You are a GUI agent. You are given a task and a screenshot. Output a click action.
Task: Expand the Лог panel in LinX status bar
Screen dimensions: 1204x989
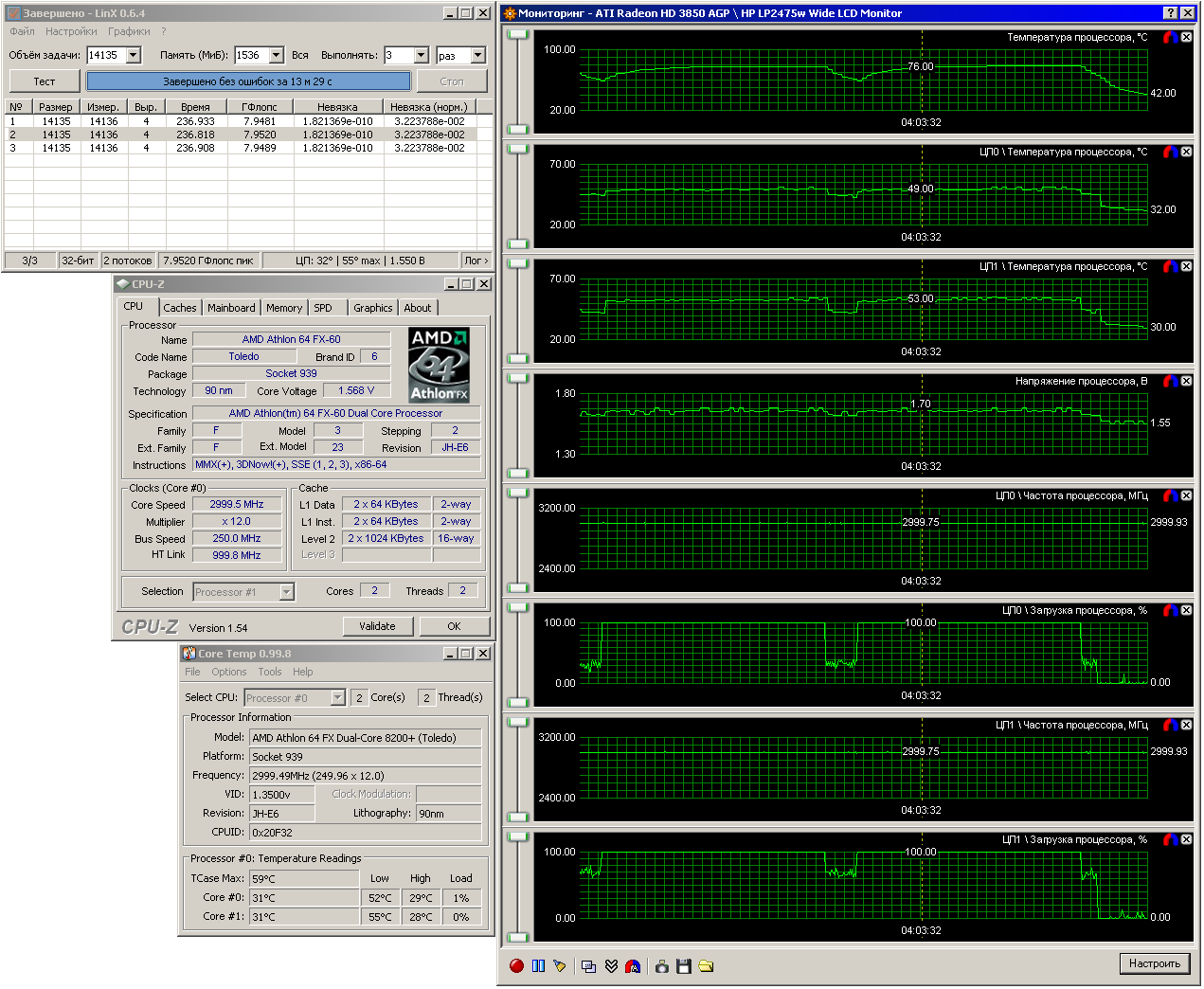point(476,261)
